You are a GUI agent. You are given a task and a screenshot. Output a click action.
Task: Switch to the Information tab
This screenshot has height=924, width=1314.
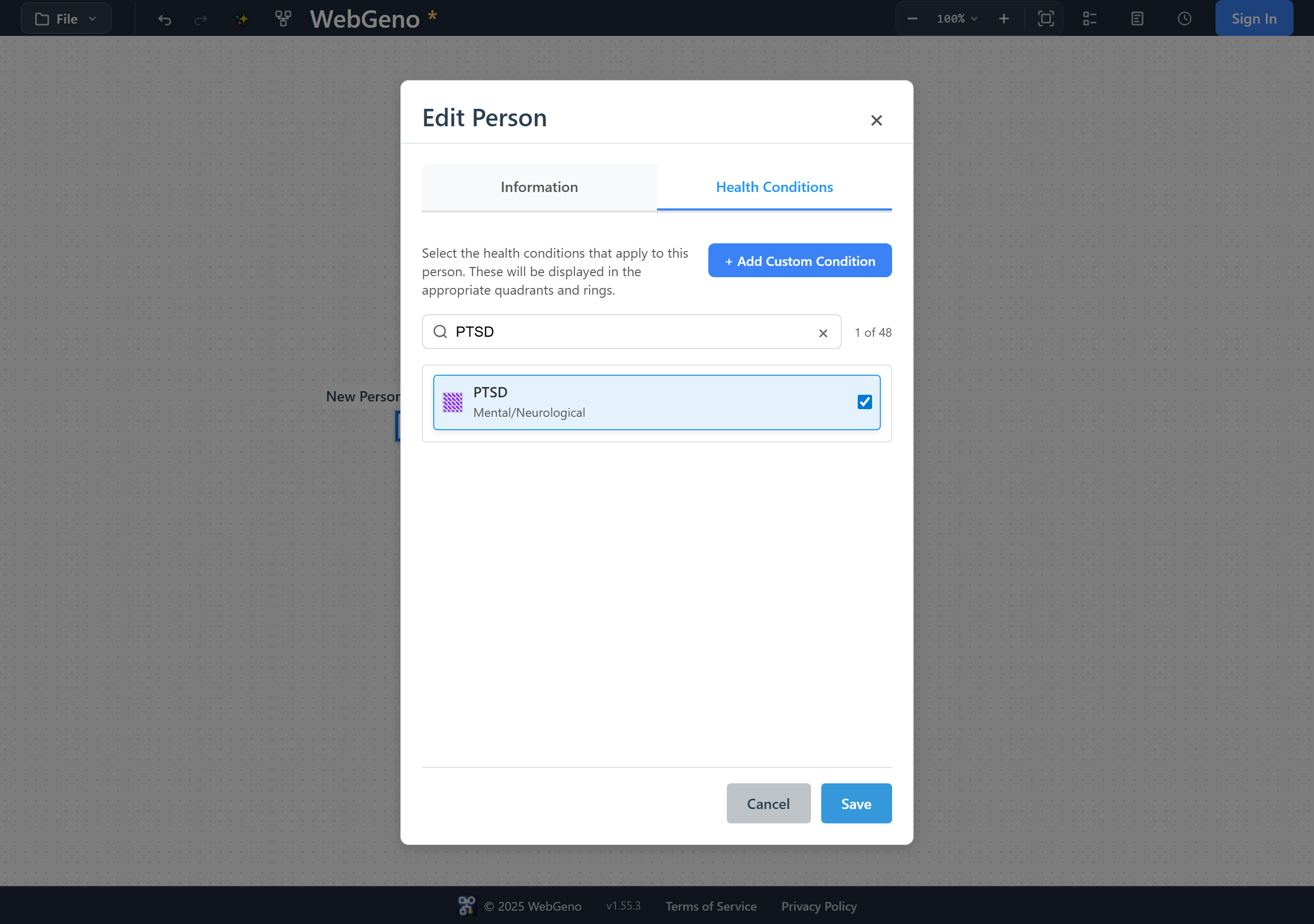[539, 187]
